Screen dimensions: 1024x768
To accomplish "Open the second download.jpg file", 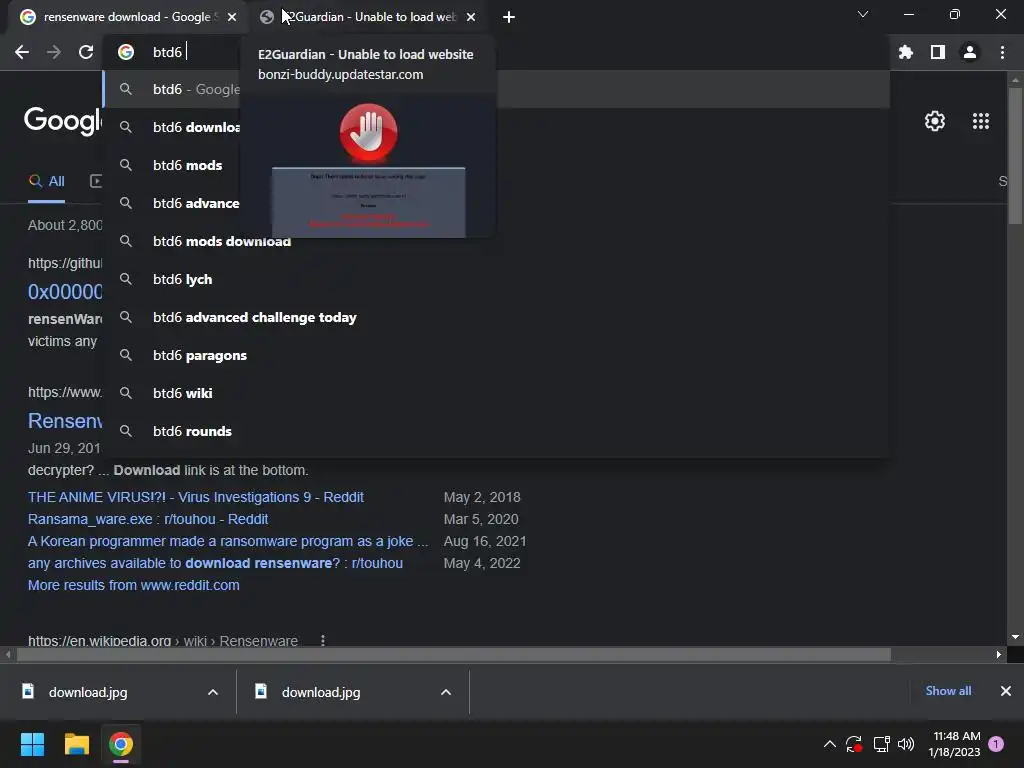I will pos(321,692).
